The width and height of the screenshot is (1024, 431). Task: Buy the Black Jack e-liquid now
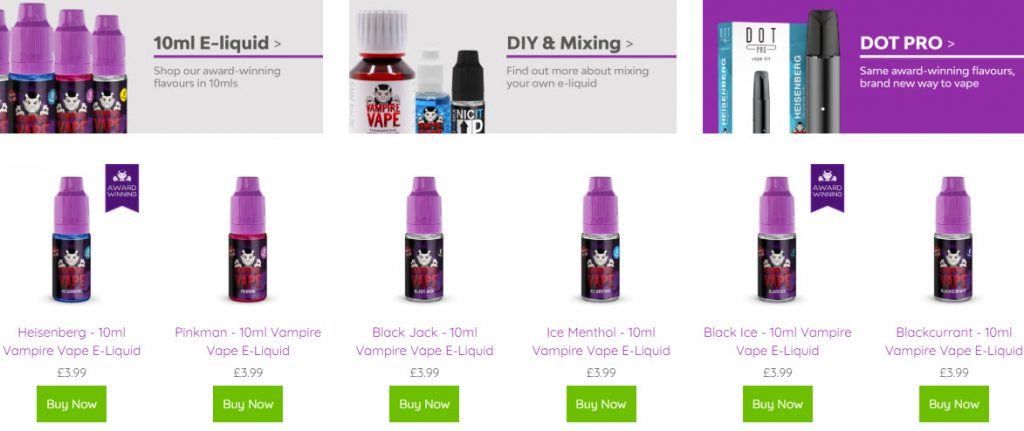pos(424,404)
